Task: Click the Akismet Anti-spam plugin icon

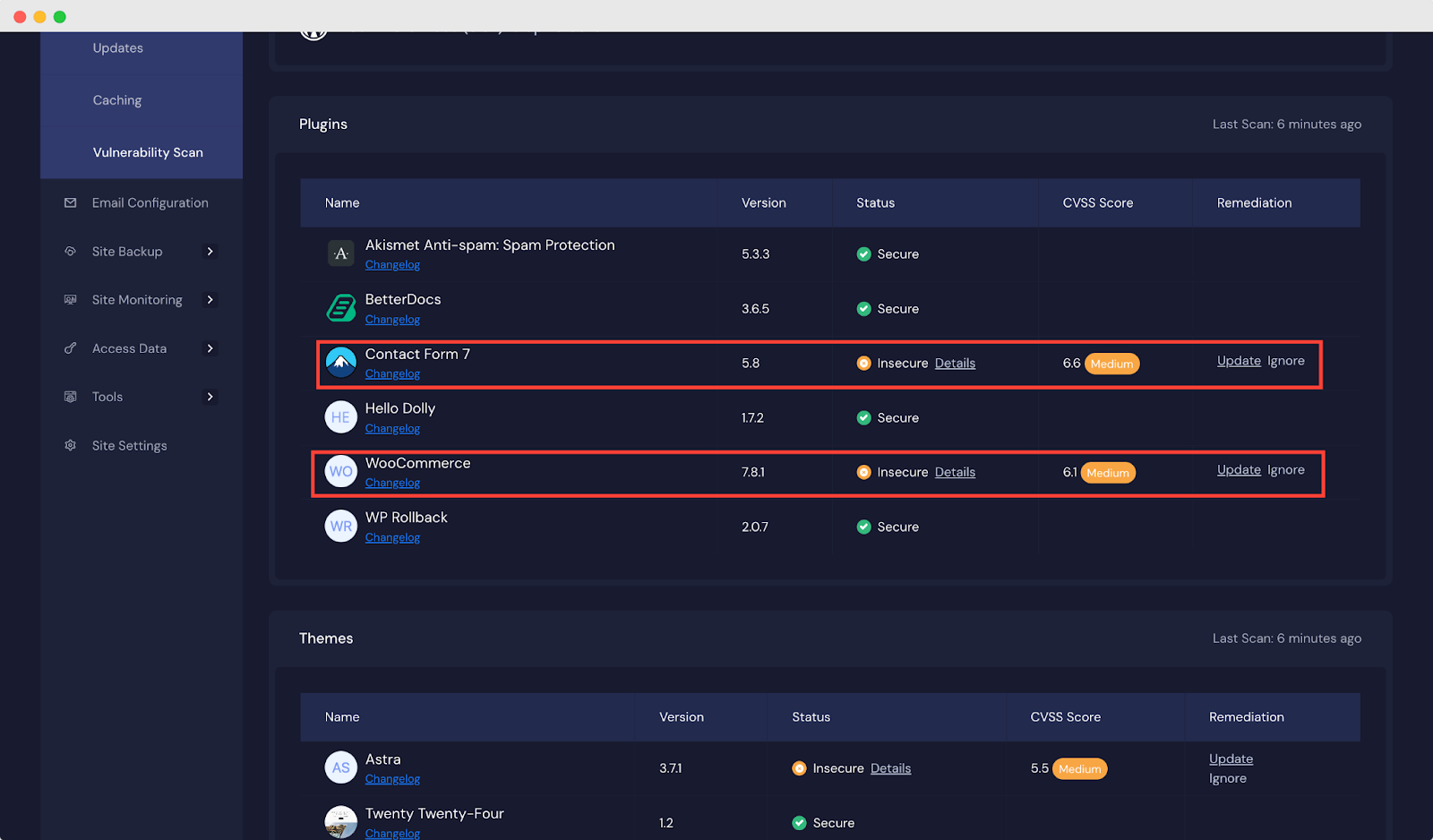Action: pos(340,253)
